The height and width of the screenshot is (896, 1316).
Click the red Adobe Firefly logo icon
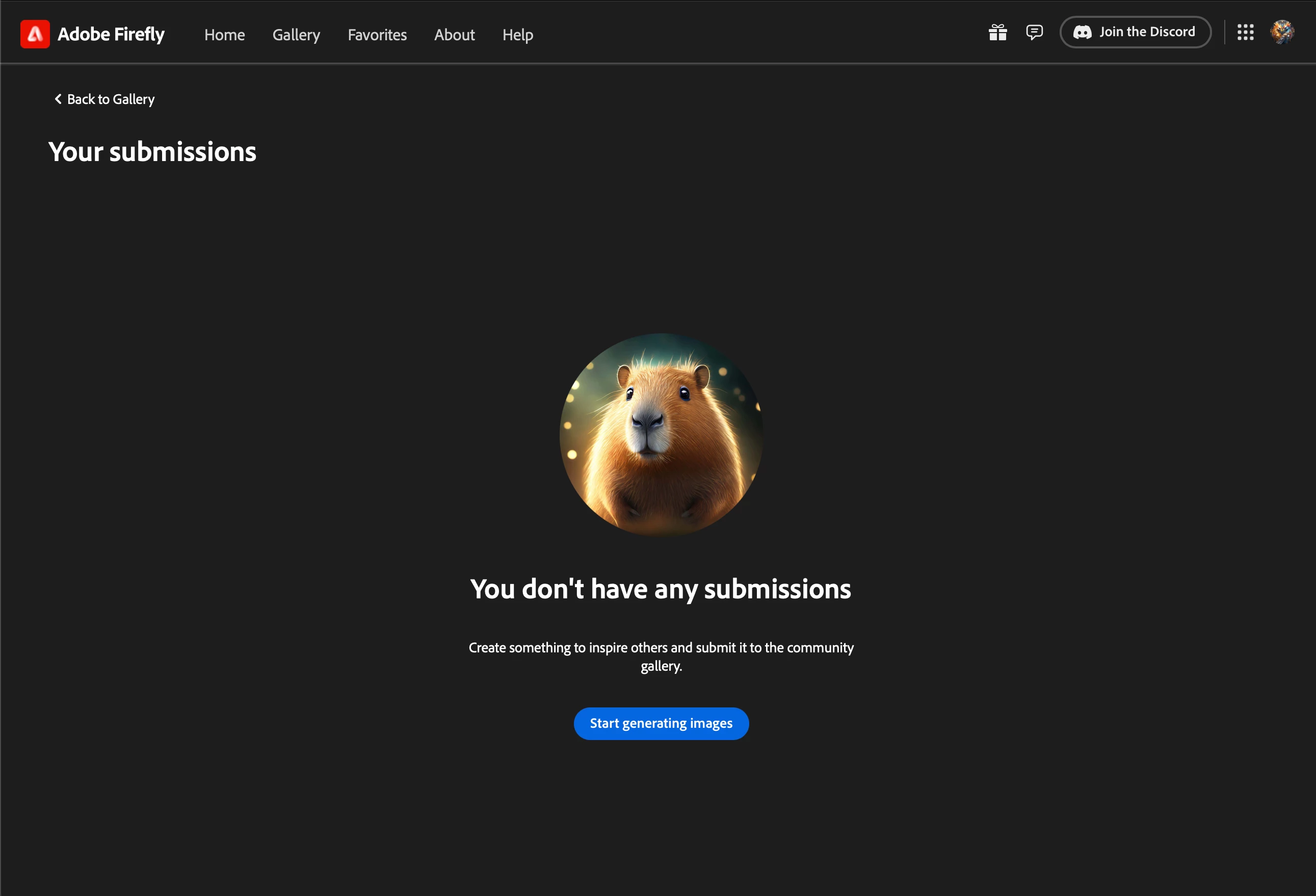click(35, 34)
